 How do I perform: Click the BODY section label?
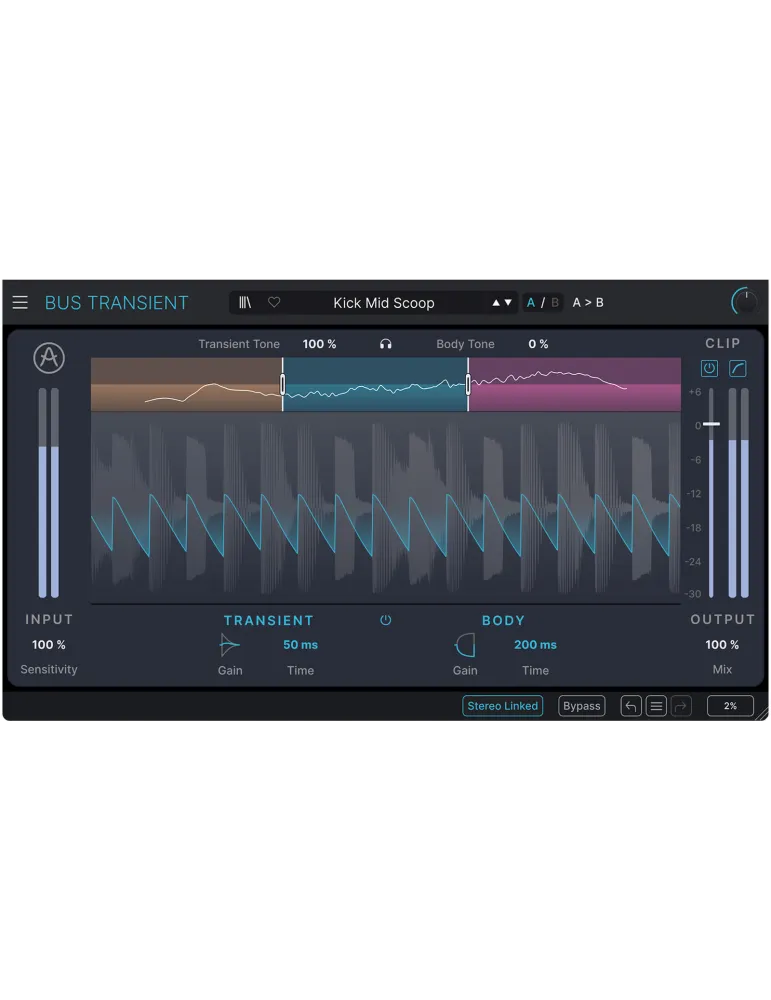503,621
